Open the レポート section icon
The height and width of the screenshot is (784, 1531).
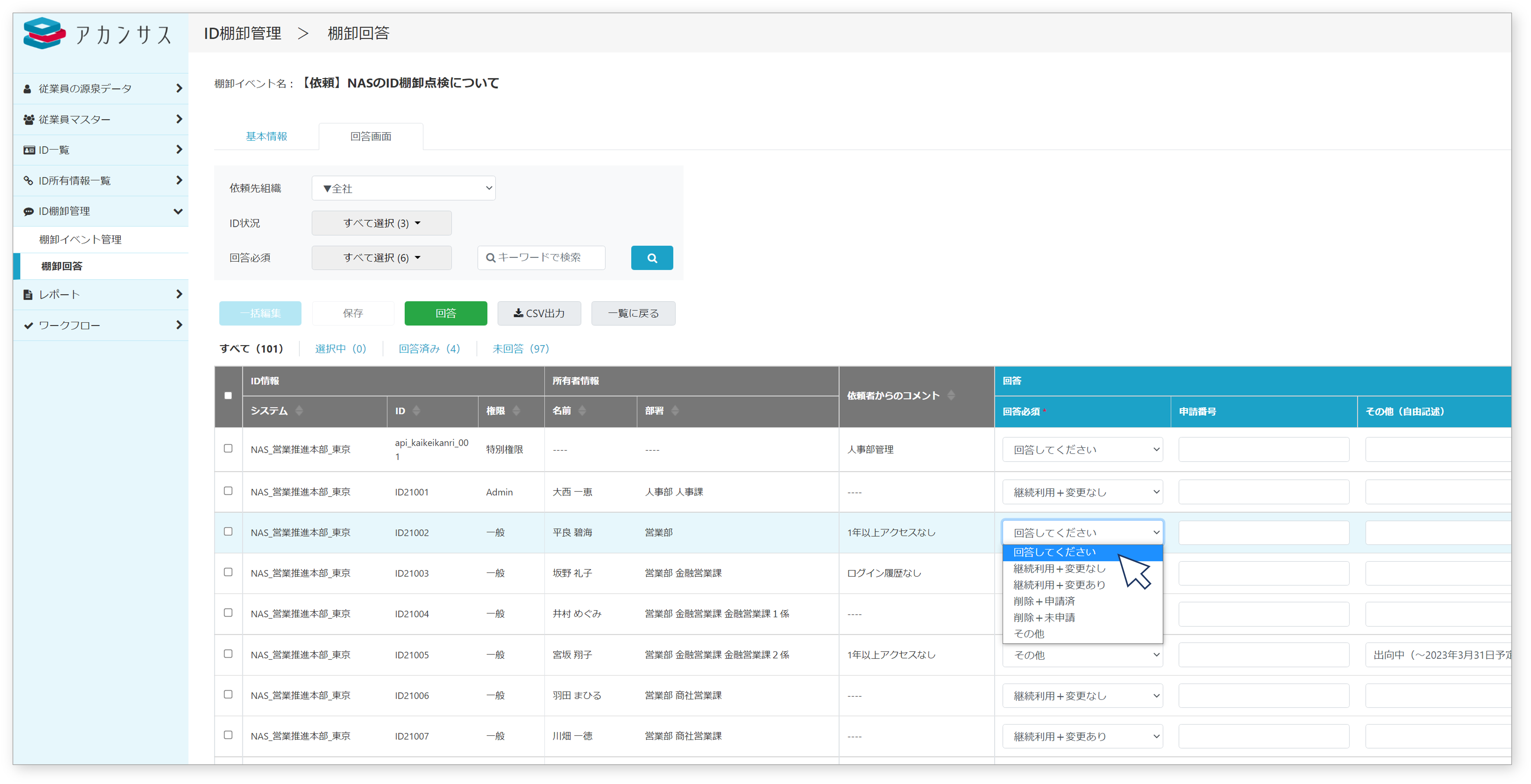tap(27, 294)
